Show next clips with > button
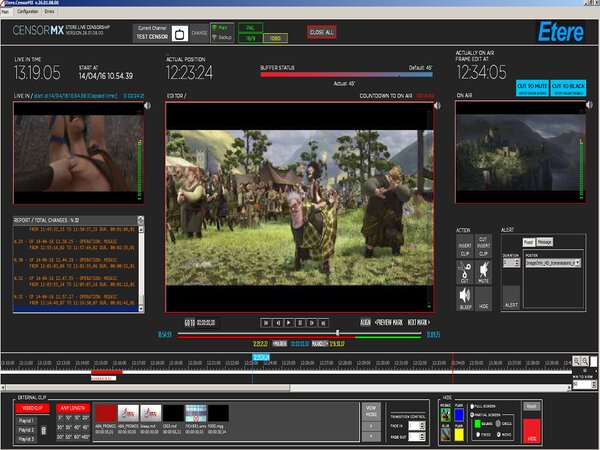 point(371,426)
